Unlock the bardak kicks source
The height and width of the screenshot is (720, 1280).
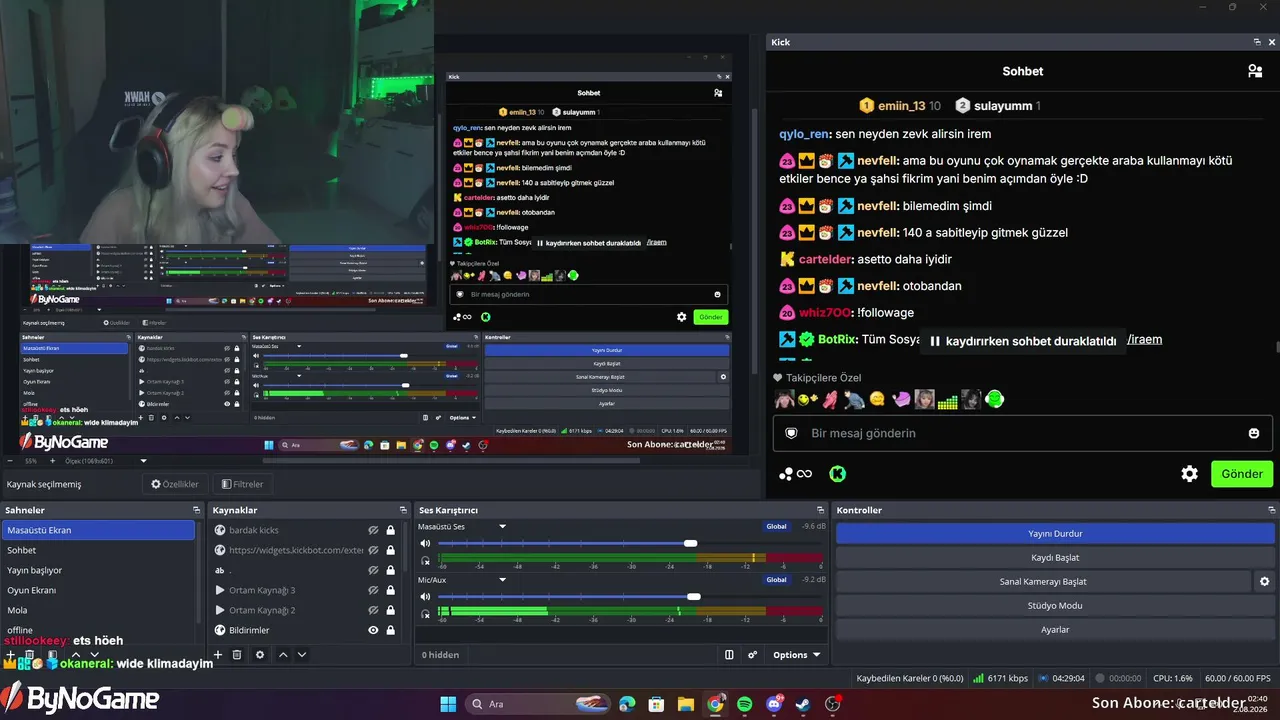[390, 530]
